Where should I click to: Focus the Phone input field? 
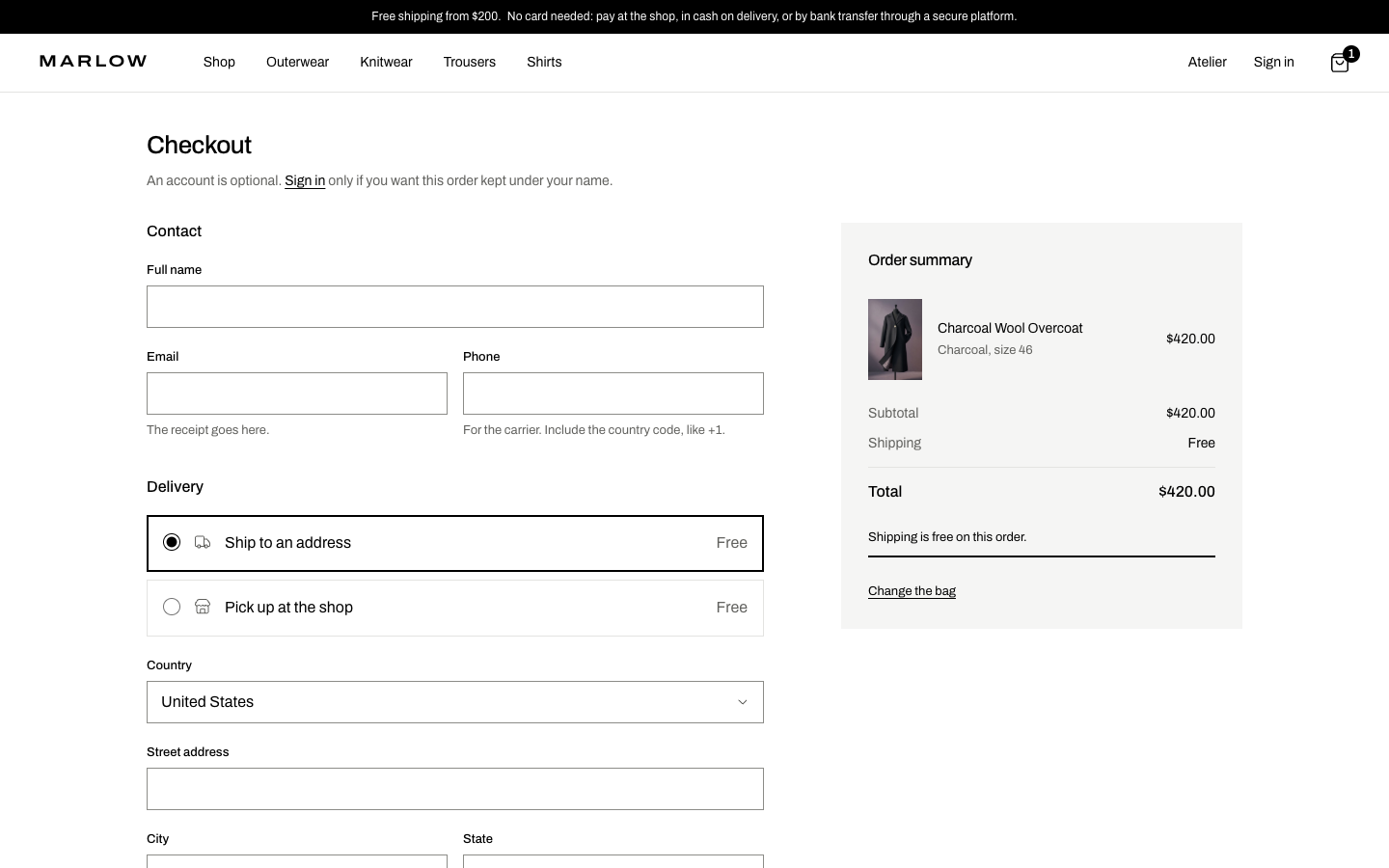pos(613,393)
